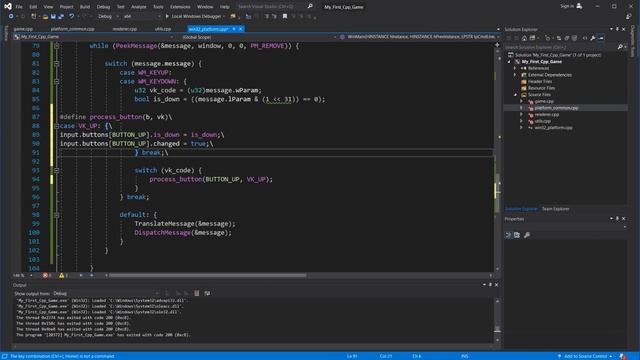Screen dimensions: 640x360
Task: Click the Navigate Backward icon
Action: click(11, 16)
